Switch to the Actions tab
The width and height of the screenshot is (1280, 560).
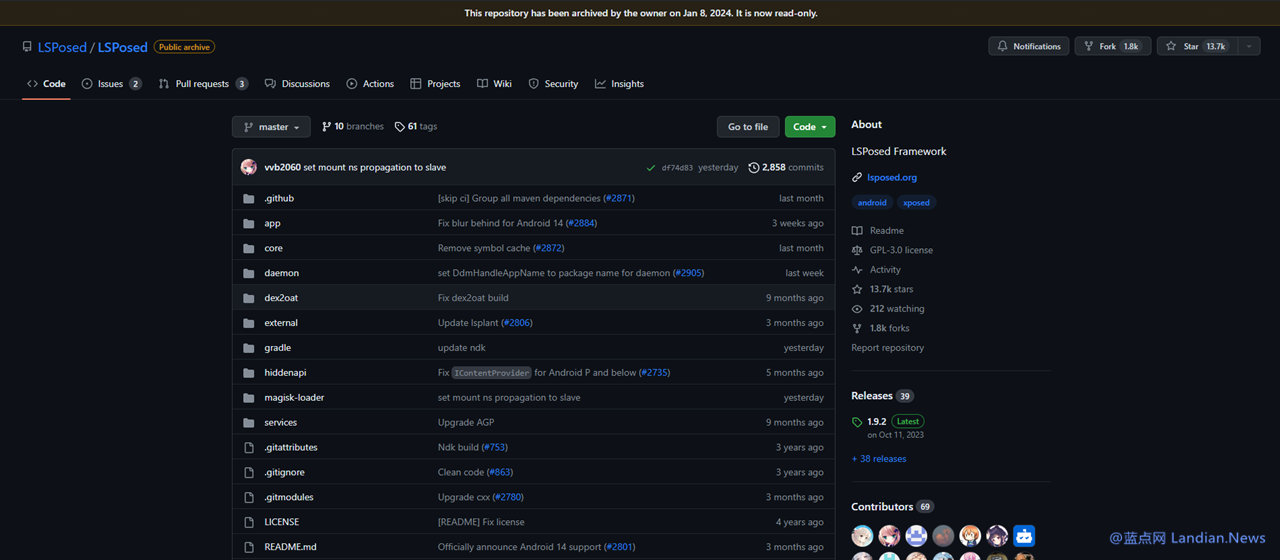click(x=370, y=84)
